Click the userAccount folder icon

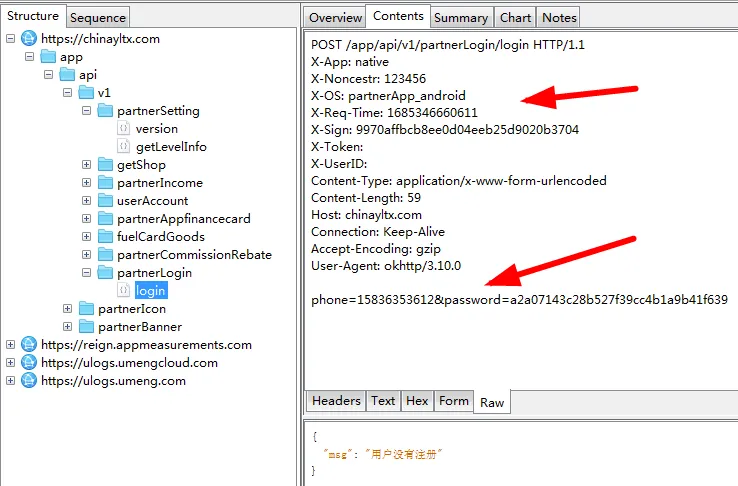tap(105, 200)
